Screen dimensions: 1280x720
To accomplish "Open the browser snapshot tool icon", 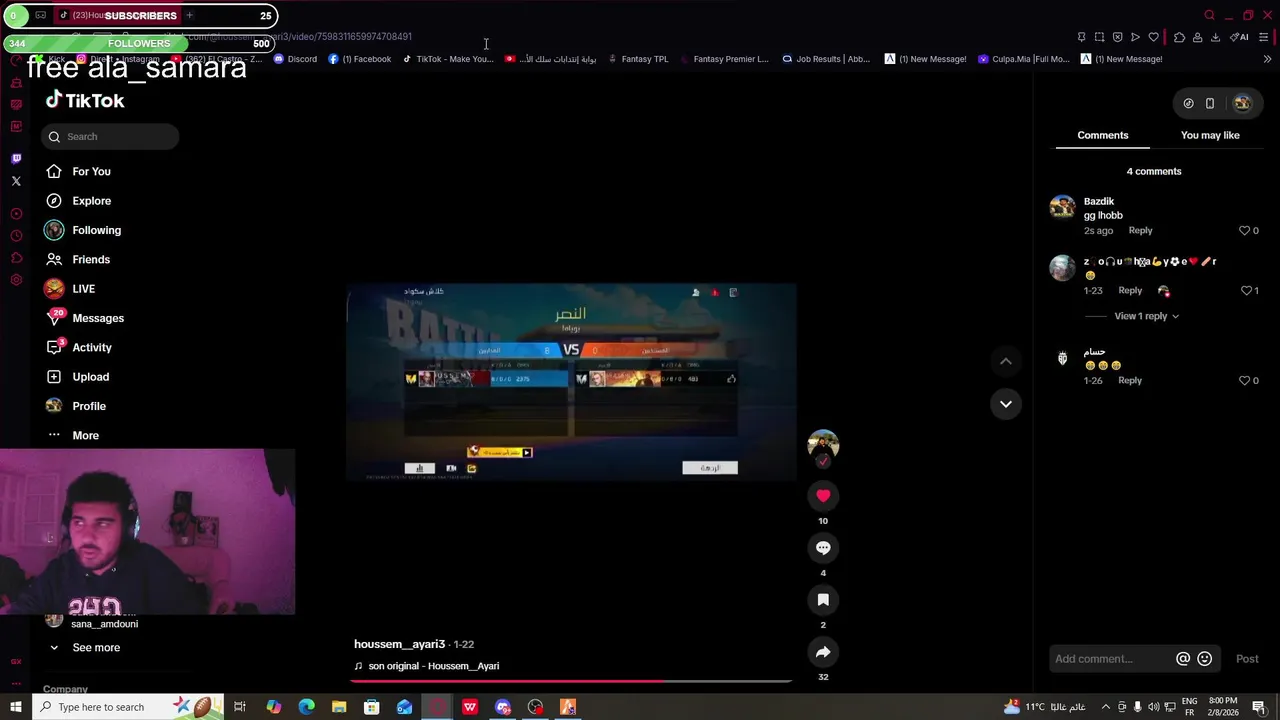I will [1099, 37].
